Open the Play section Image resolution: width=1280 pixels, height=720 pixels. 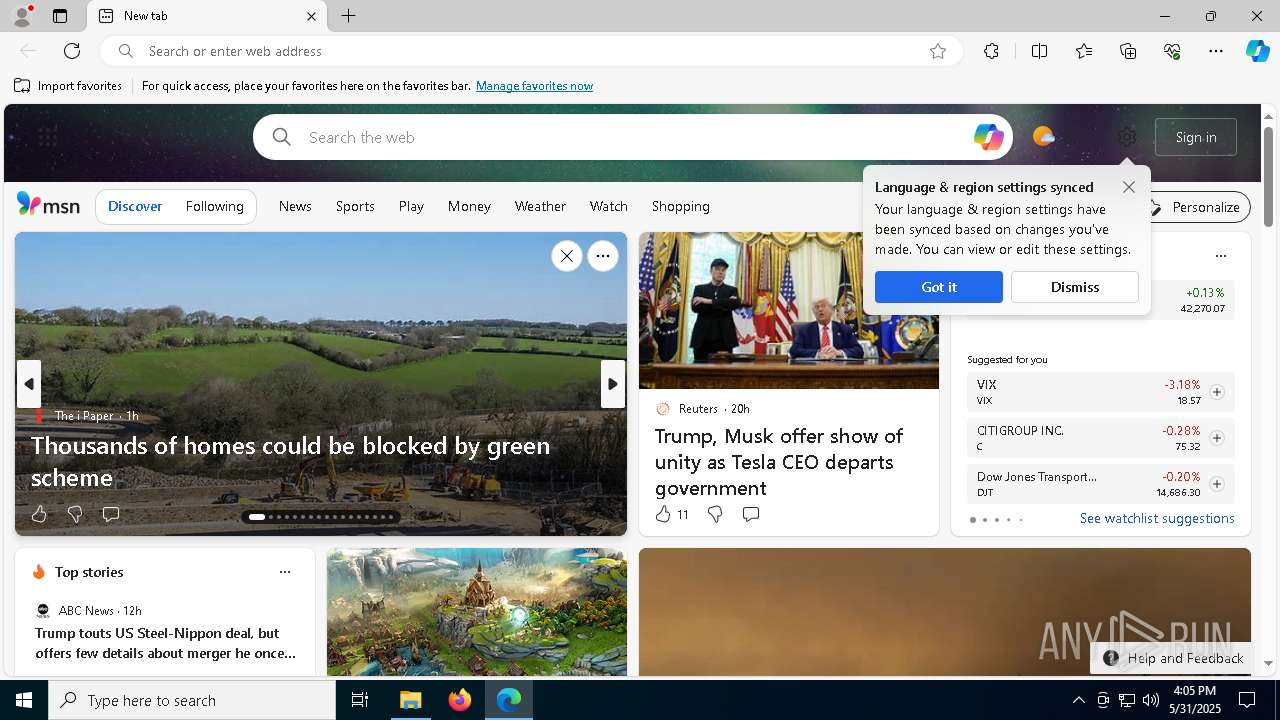(411, 206)
